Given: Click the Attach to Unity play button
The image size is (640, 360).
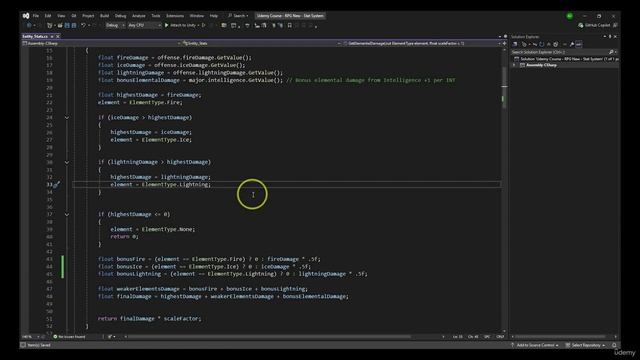Looking at the screenshot, I should click(180, 25).
